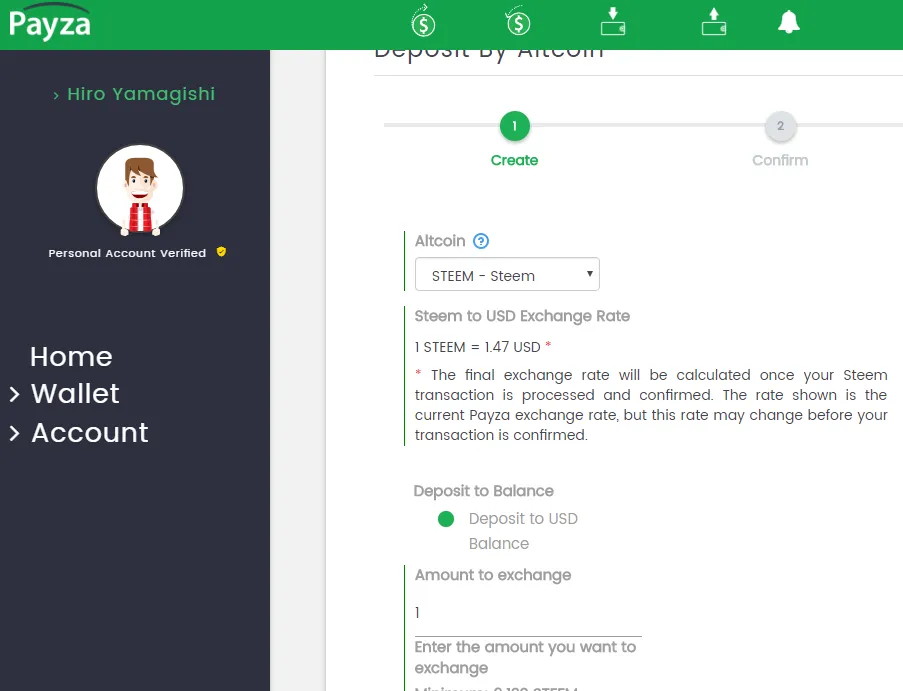
Task: Click the Amount to exchange label
Action: pyautogui.click(x=493, y=575)
